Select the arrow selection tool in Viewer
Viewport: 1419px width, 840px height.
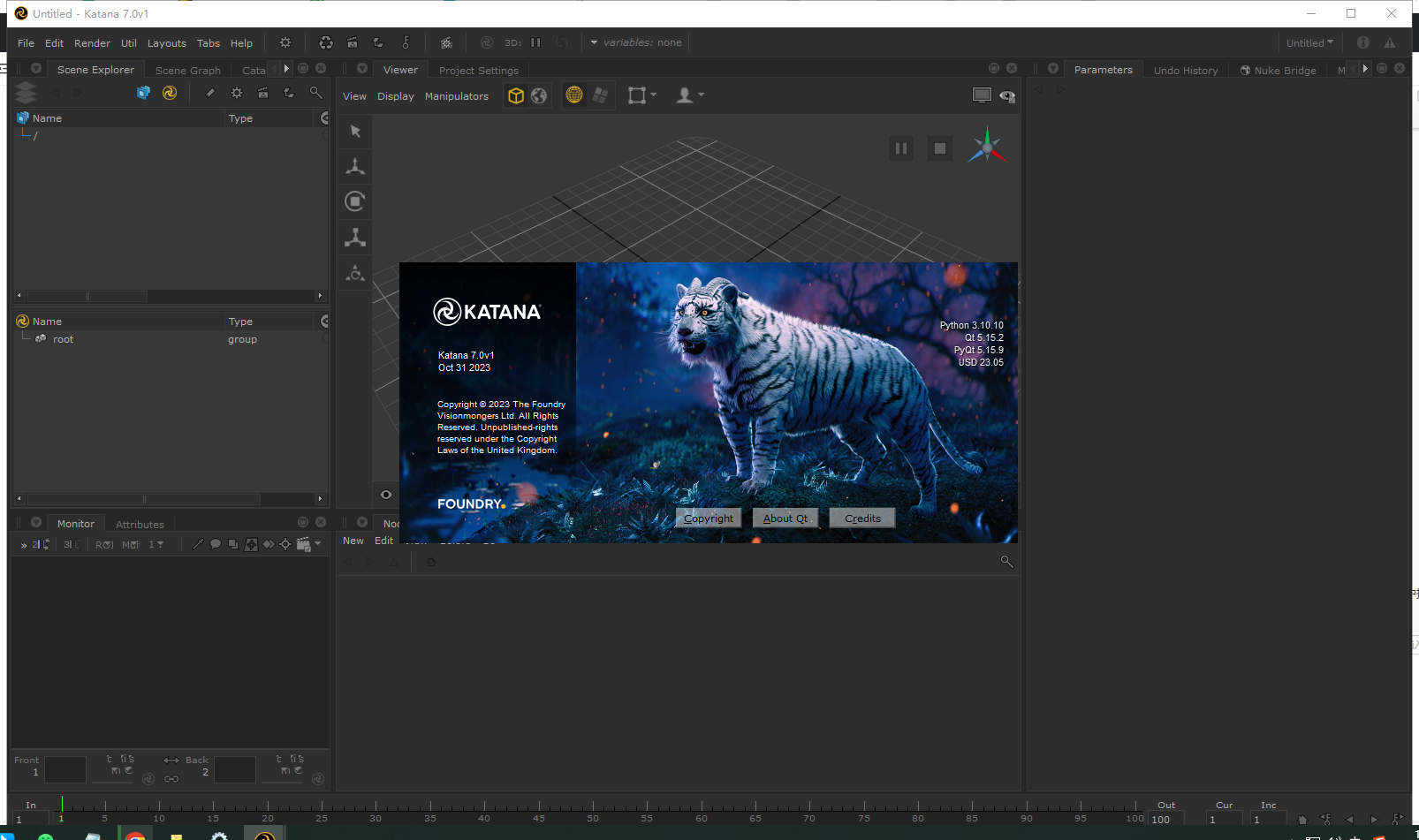(x=355, y=131)
